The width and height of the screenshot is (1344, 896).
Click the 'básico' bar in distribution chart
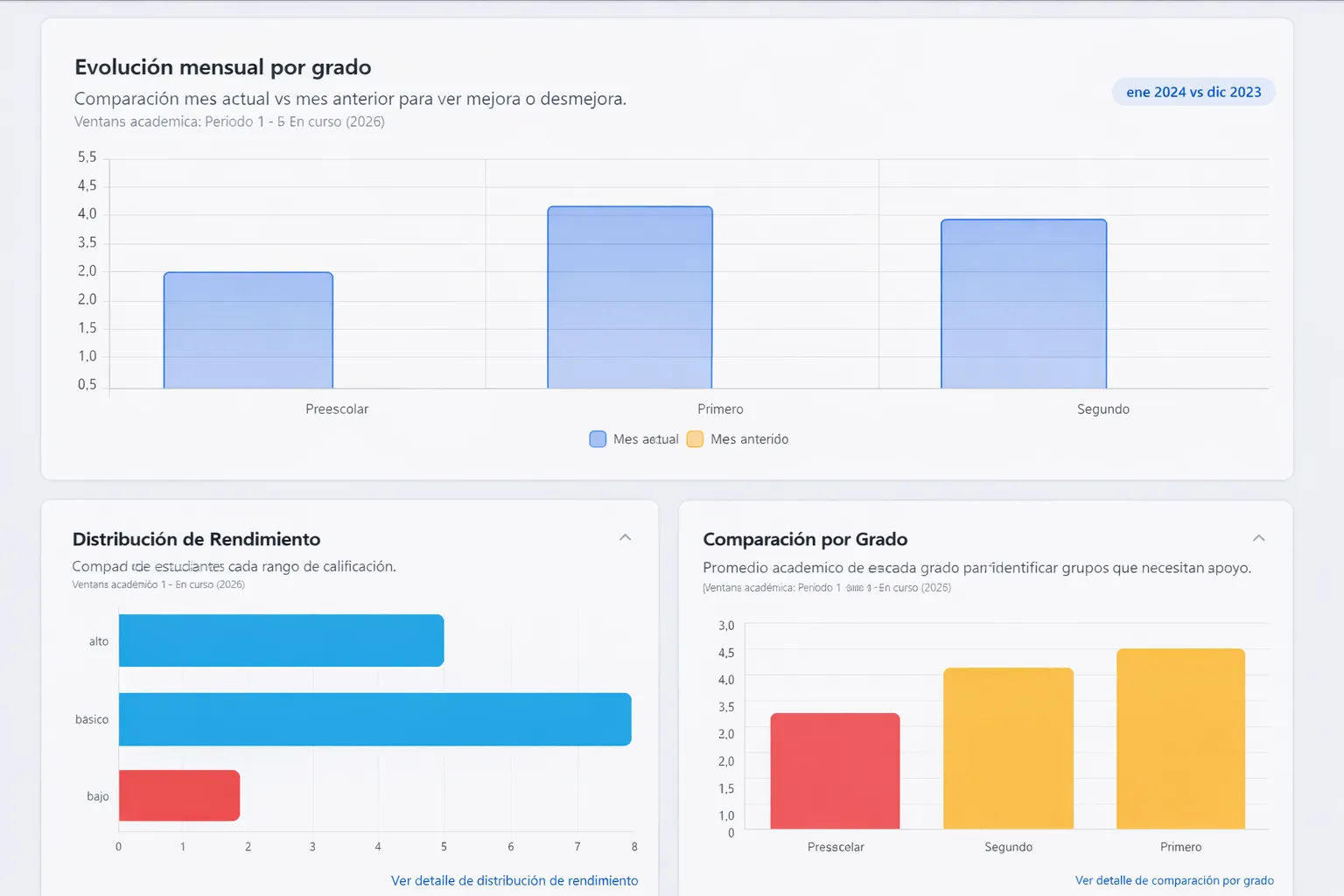[x=374, y=718]
